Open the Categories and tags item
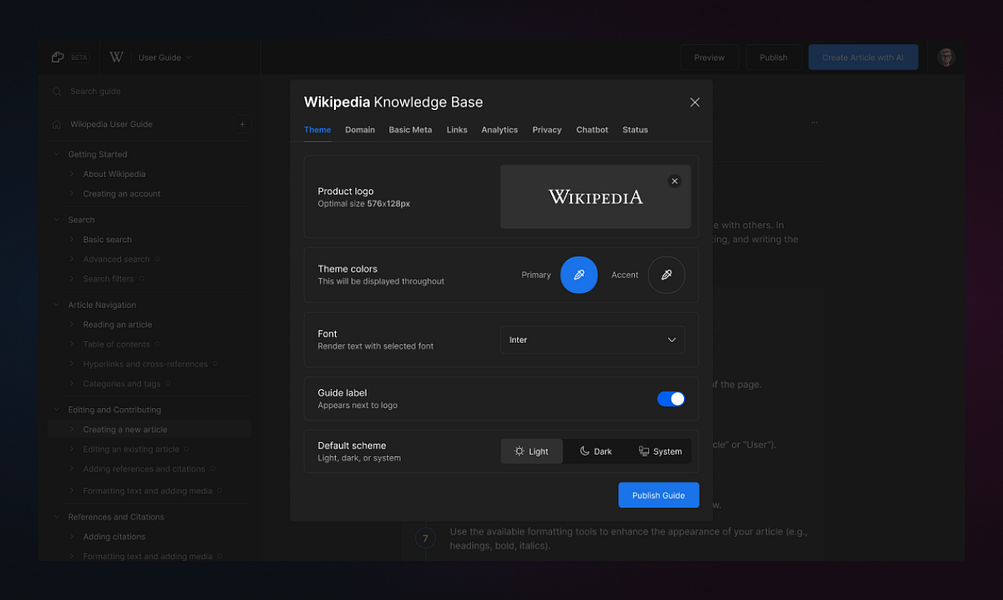The image size is (1003, 600). point(122,384)
